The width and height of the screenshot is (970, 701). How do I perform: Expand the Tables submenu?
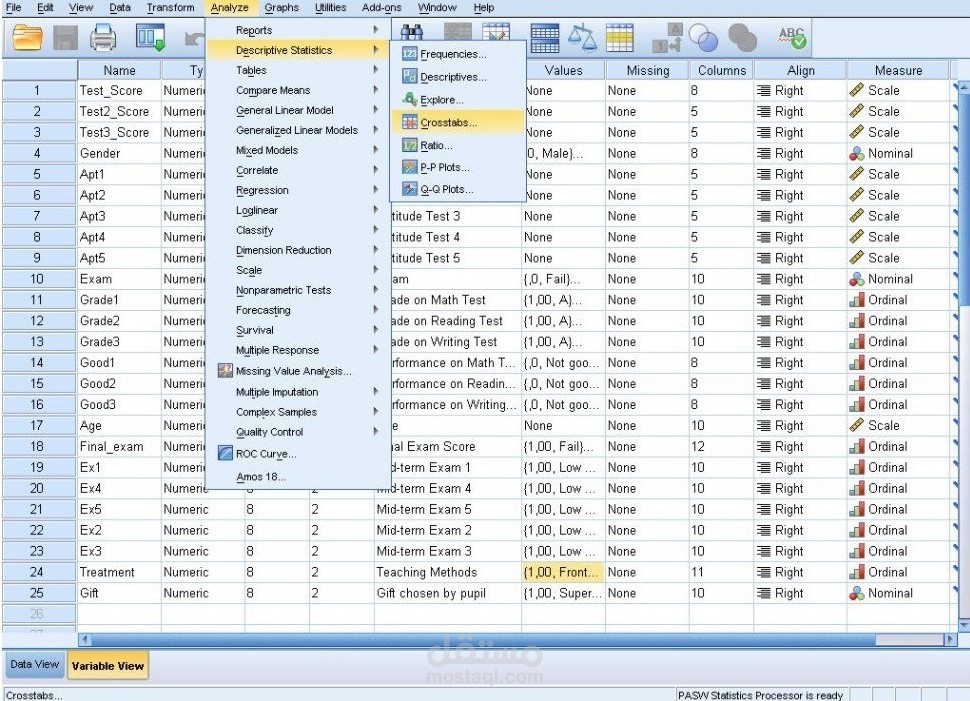(298, 71)
